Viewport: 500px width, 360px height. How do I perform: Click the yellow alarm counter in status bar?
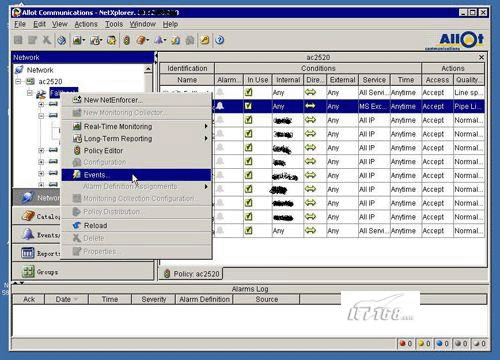tap(424, 344)
